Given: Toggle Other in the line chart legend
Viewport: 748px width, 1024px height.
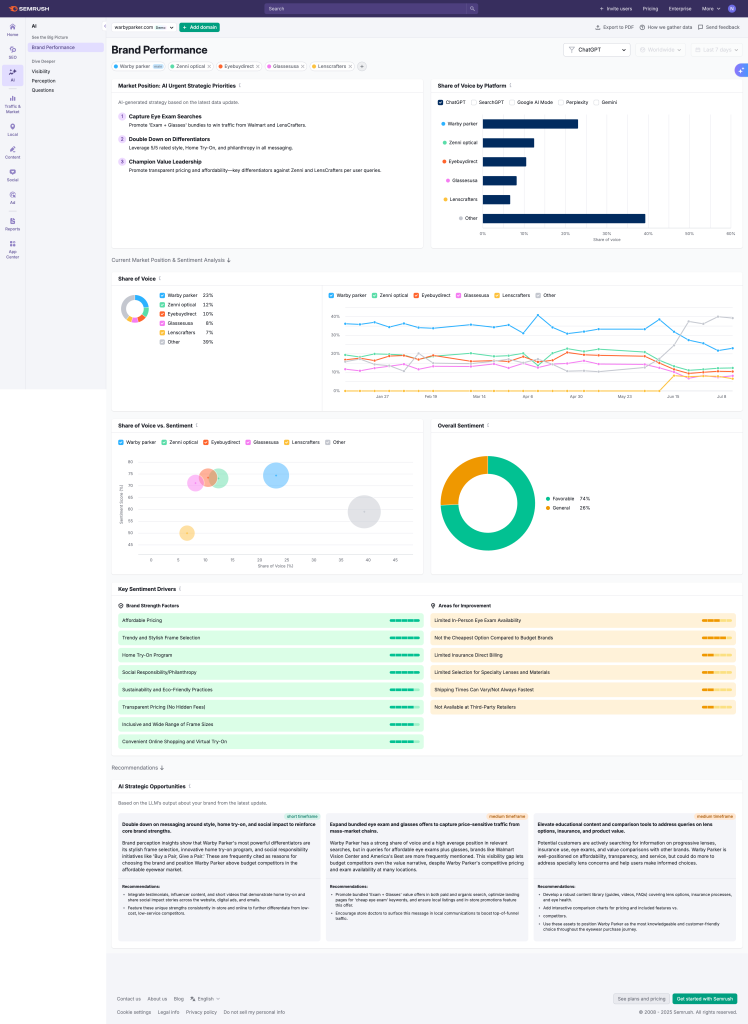Looking at the screenshot, I should (x=538, y=295).
